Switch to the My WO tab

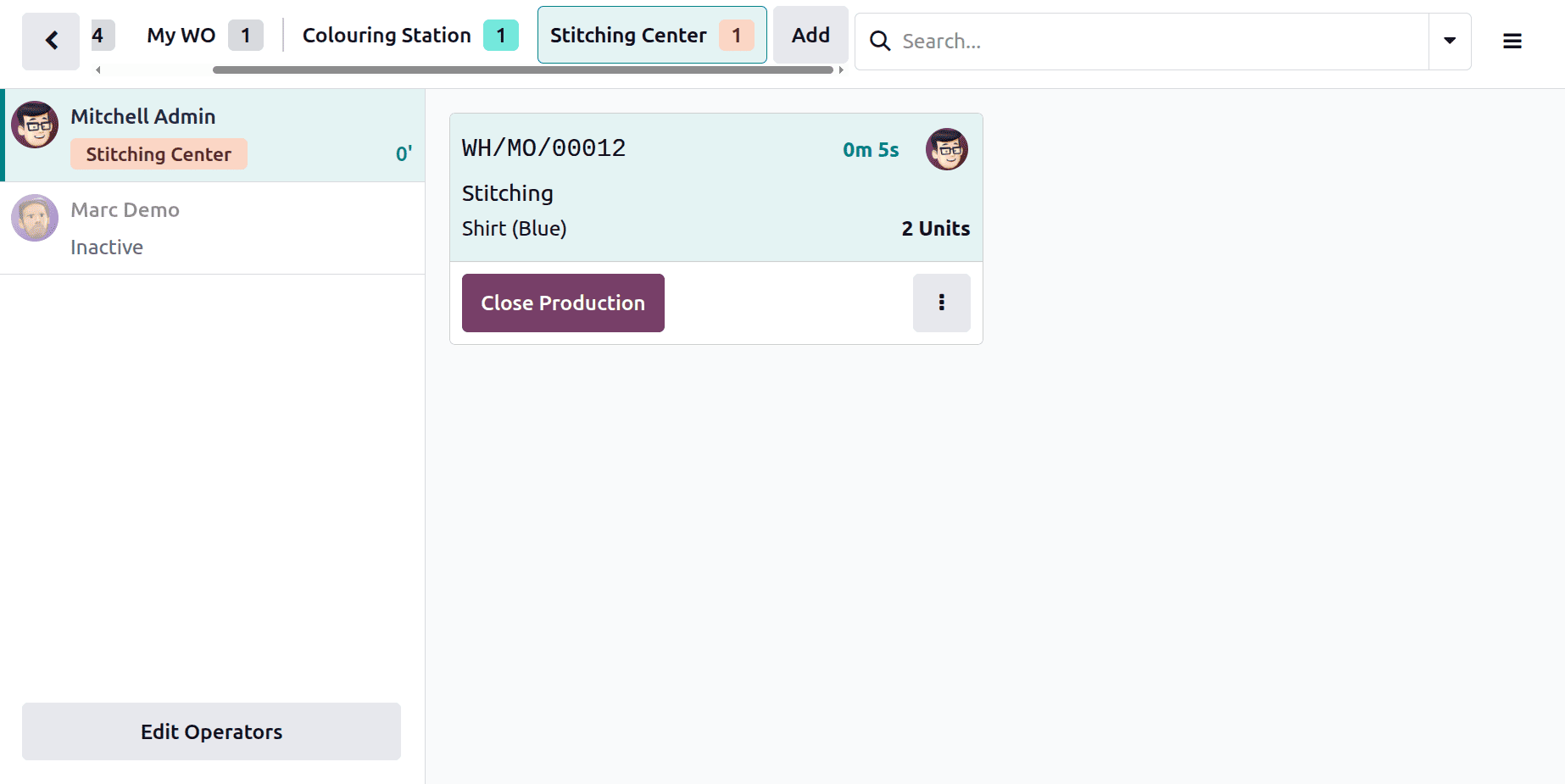pos(204,35)
